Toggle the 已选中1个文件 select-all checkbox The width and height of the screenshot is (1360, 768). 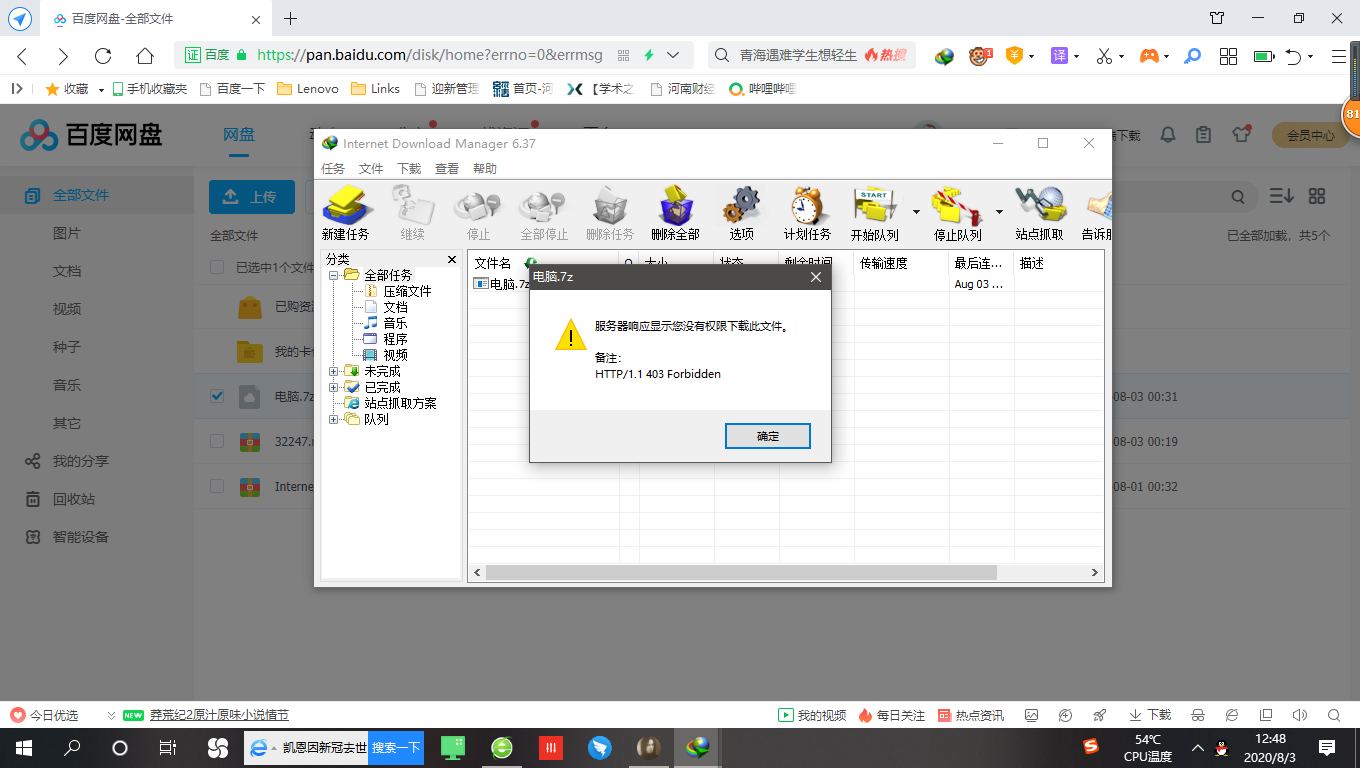tap(217, 267)
